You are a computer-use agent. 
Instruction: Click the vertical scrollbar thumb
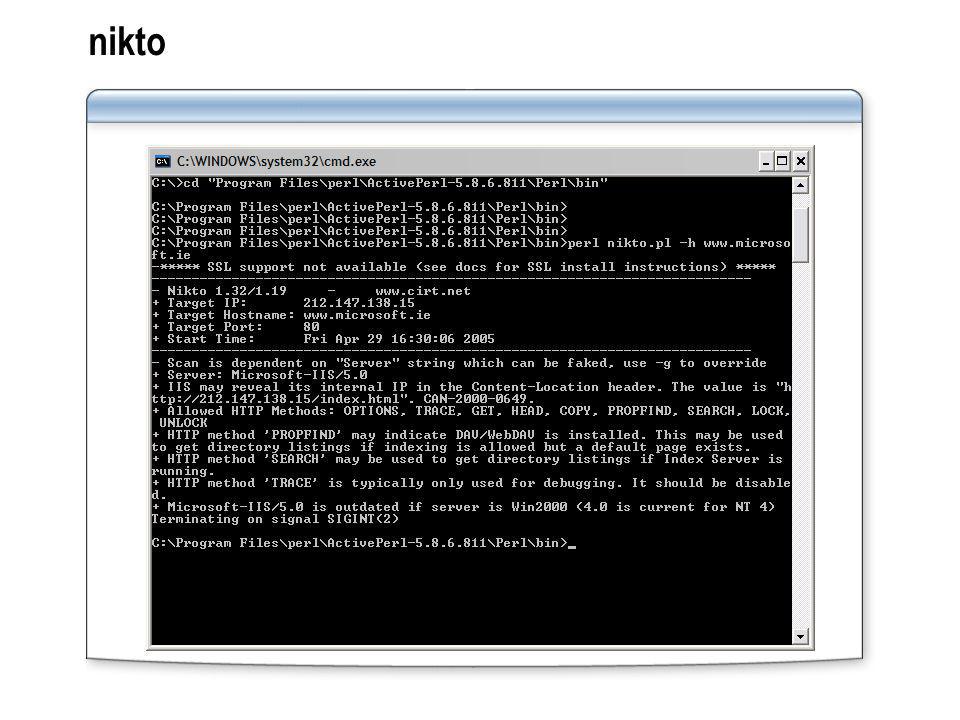pyautogui.click(x=800, y=234)
